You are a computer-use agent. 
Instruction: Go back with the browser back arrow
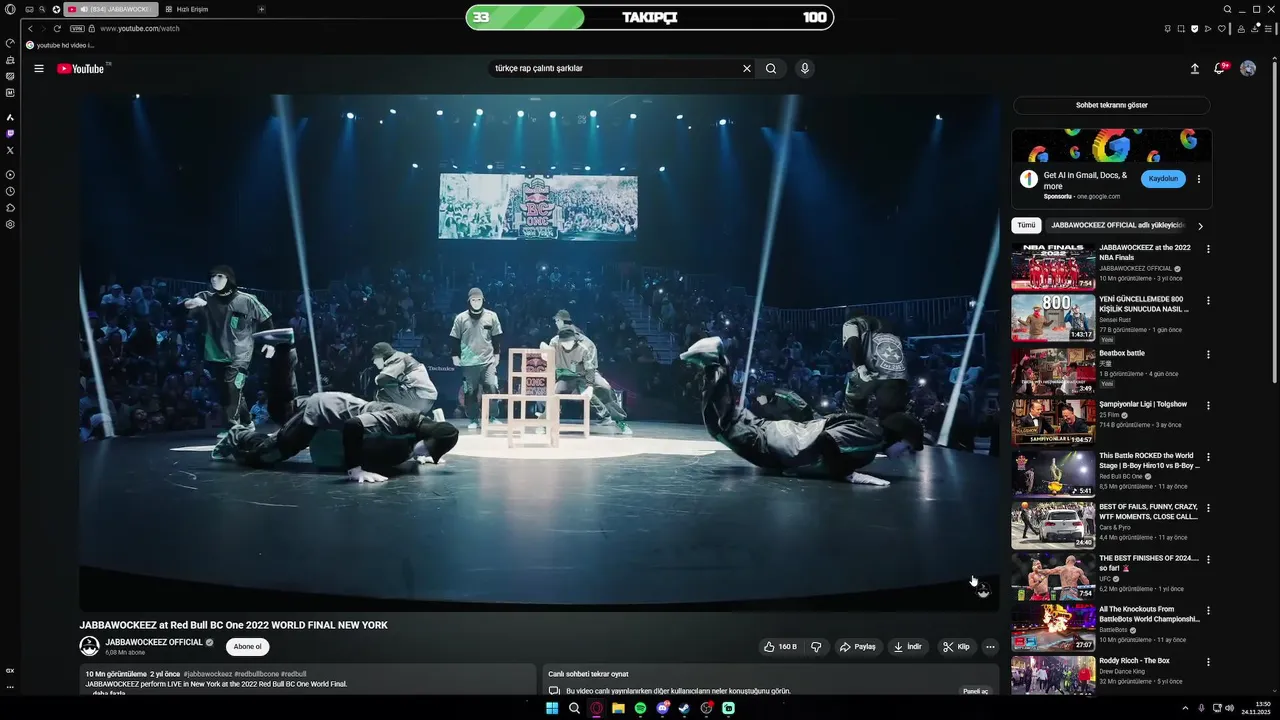(30, 28)
